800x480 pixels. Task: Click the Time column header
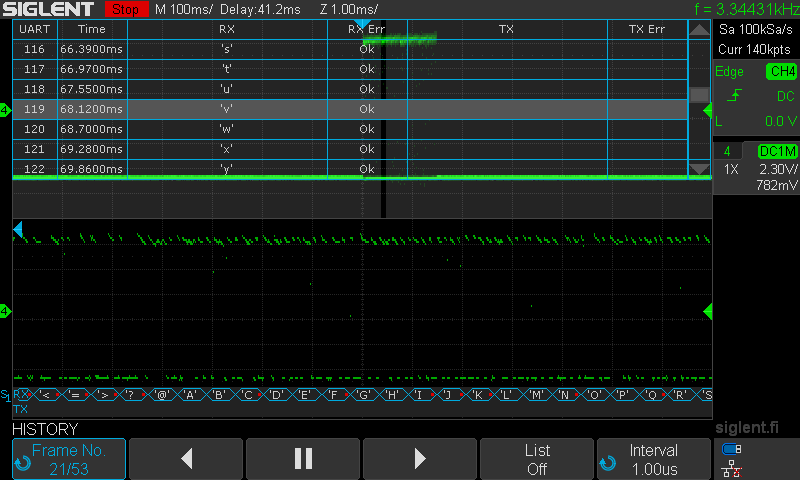[x=92, y=30]
